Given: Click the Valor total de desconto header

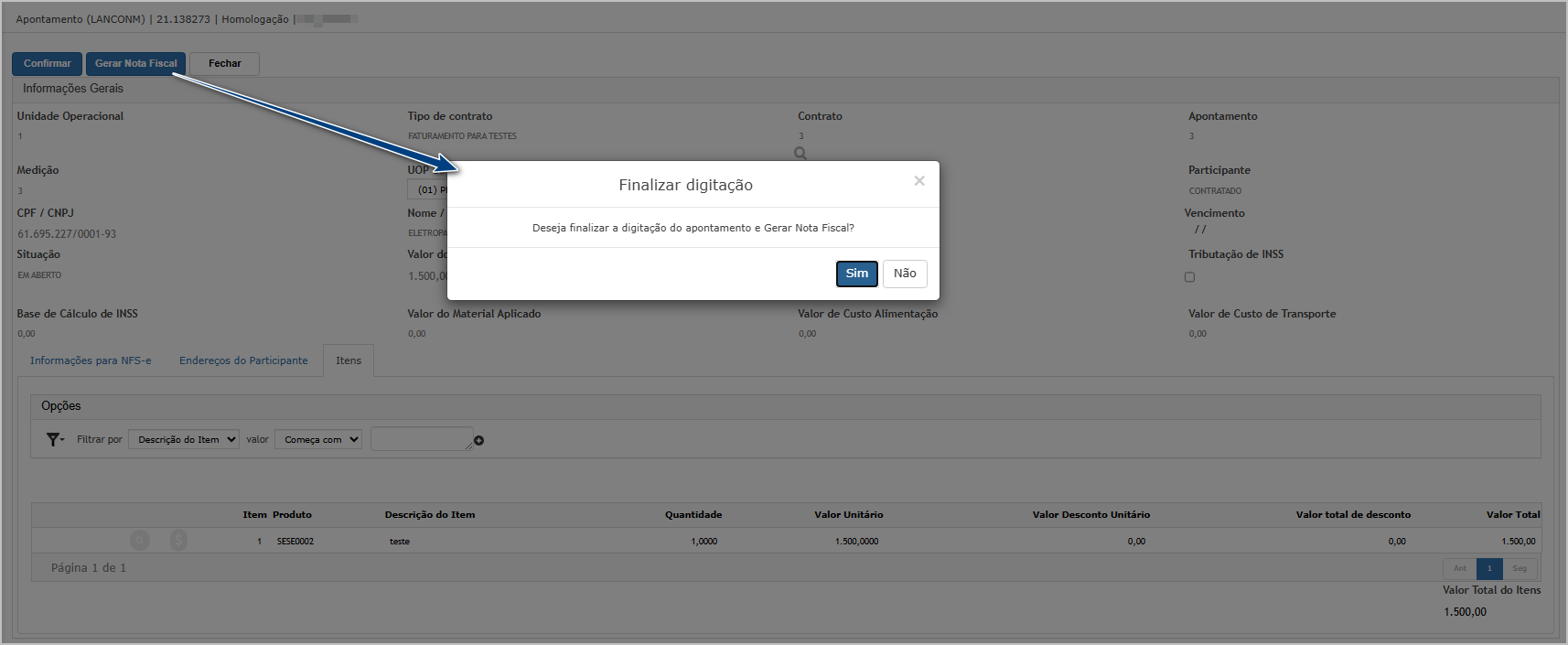Looking at the screenshot, I should pos(1353,515).
